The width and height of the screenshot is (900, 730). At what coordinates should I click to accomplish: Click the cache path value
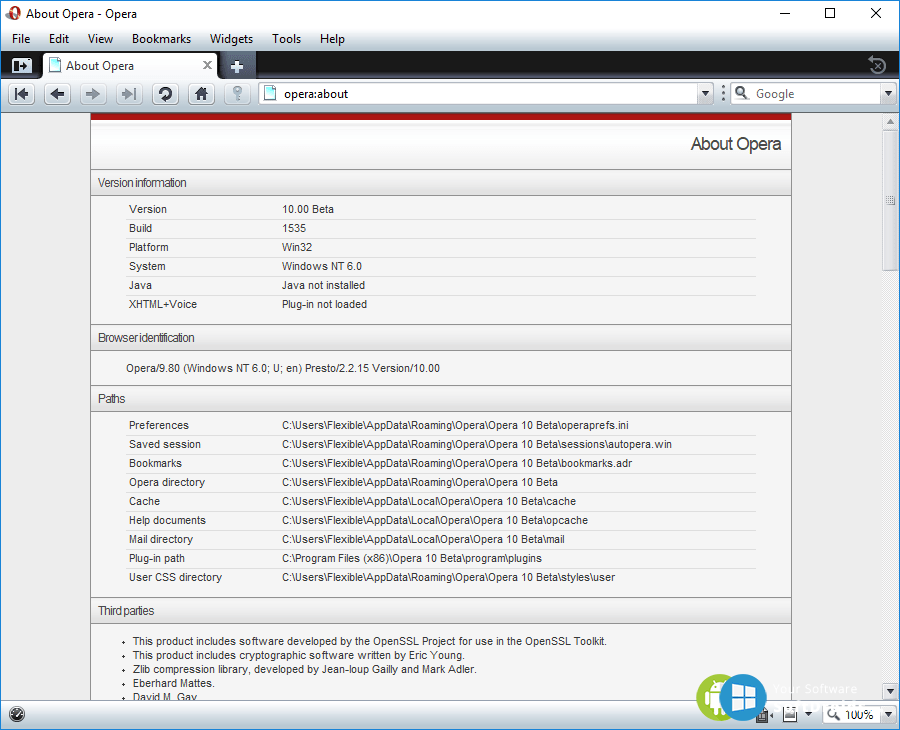pyautogui.click(x=429, y=500)
